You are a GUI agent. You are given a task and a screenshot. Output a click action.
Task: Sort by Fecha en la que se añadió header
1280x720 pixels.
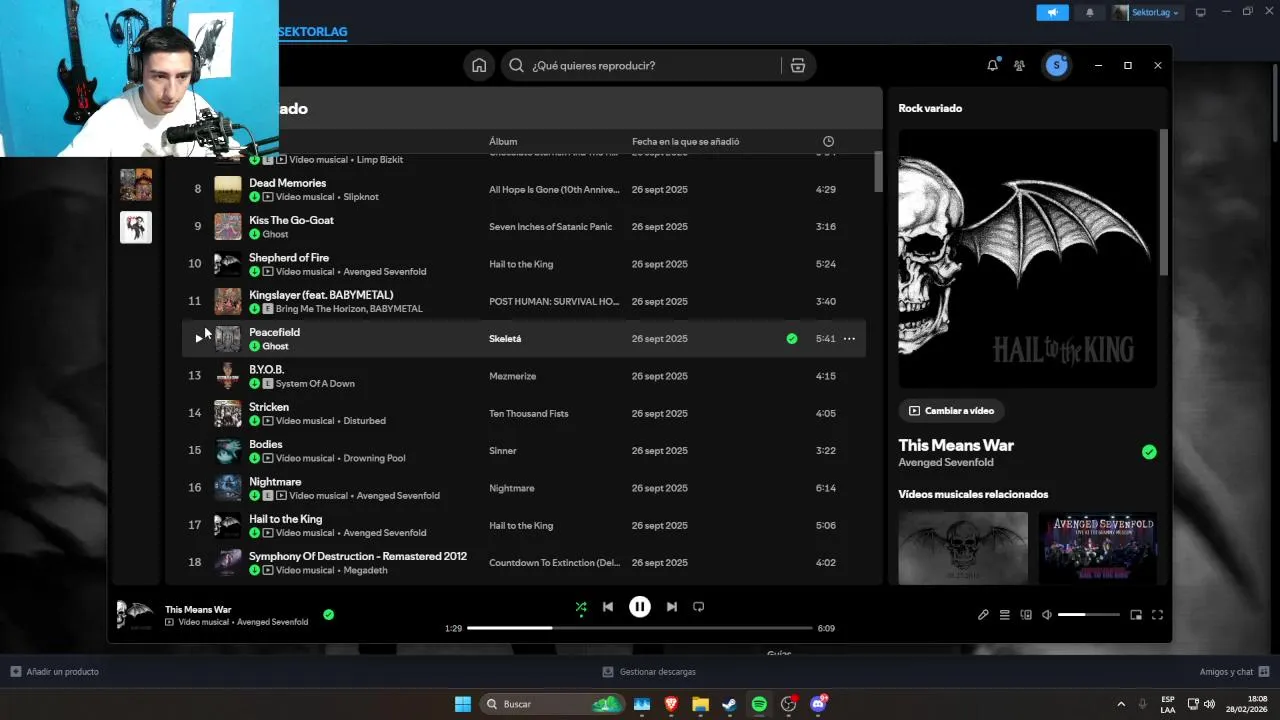tap(686, 142)
